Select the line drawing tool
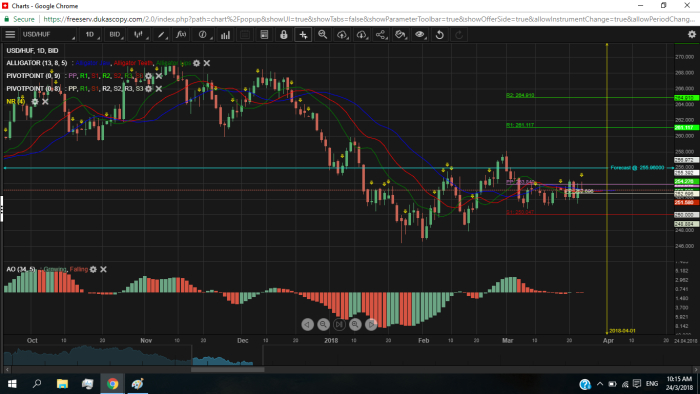Image resolution: width=700 pixels, height=394 pixels. point(161,34)
